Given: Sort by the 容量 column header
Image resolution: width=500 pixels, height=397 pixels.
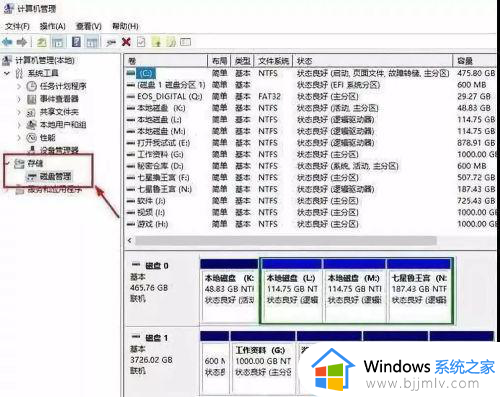Looking at the screenshot, I should 475,61.
